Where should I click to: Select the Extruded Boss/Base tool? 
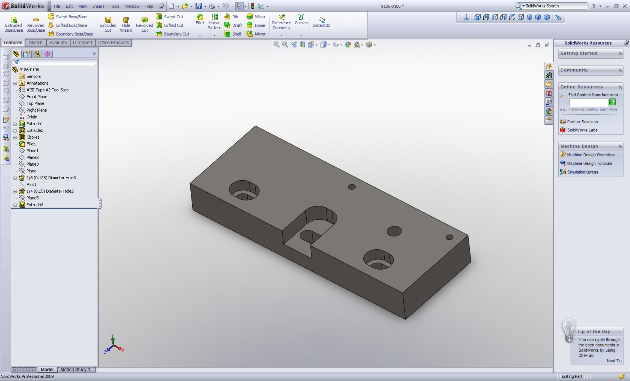(13, 24)
